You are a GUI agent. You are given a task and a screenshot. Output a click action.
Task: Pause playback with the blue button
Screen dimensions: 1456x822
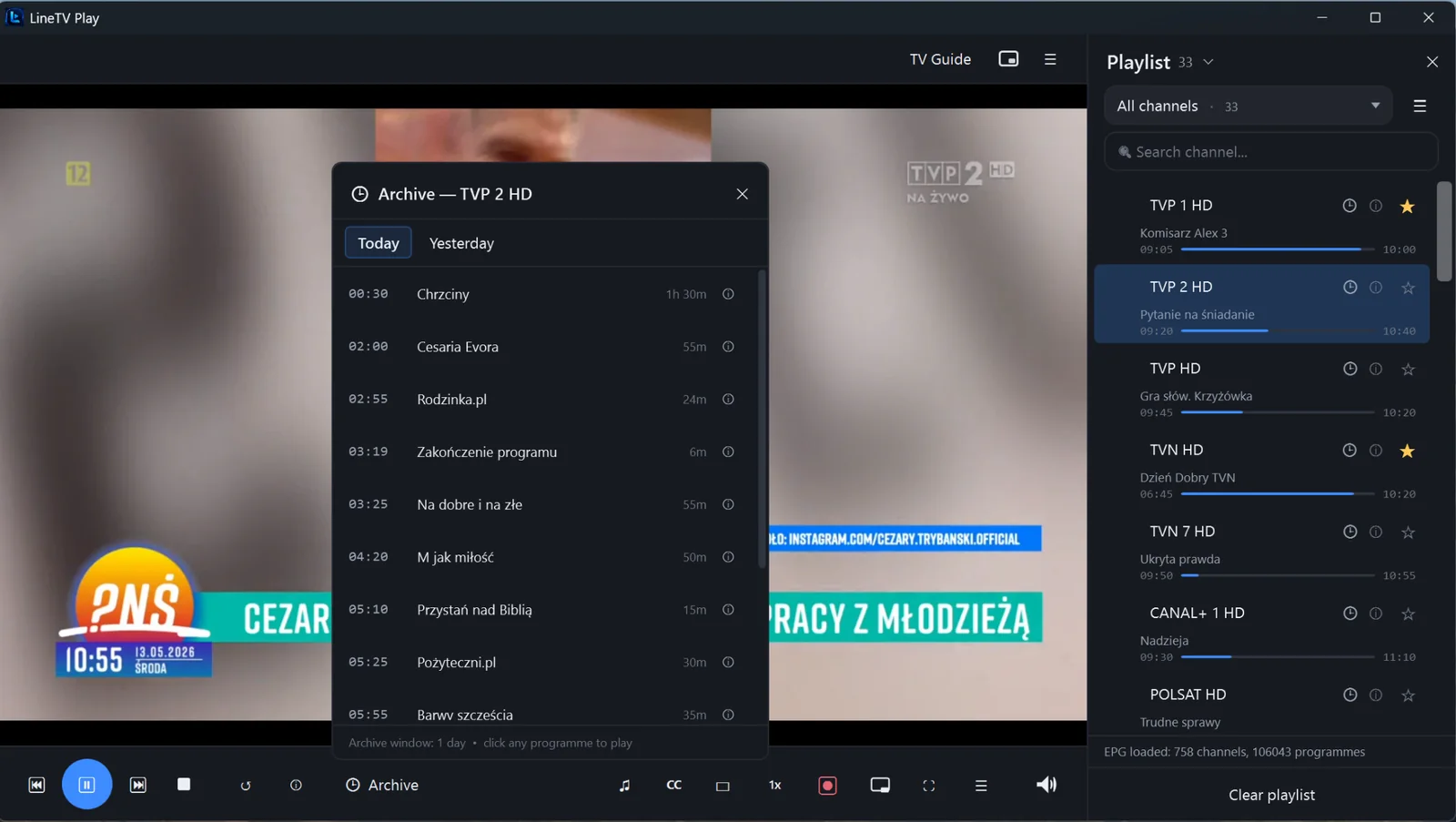[x=86, y=784]
